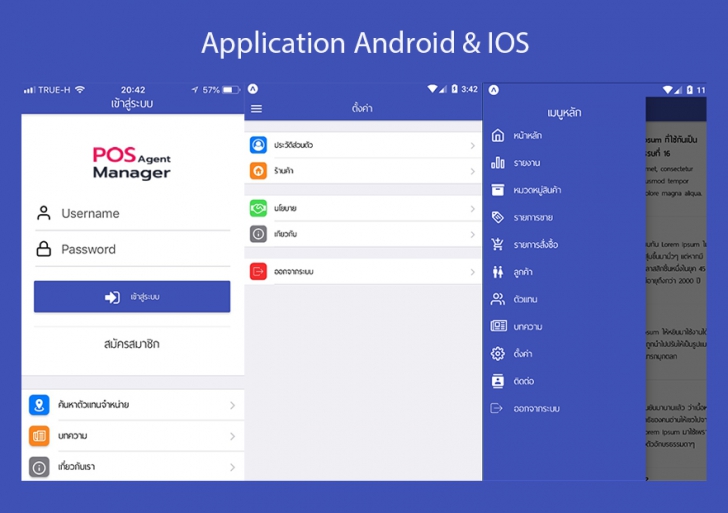
Task: Click the logout arrow icon in drawer menu
Action: pyautogui.click(x=497, y=408)
